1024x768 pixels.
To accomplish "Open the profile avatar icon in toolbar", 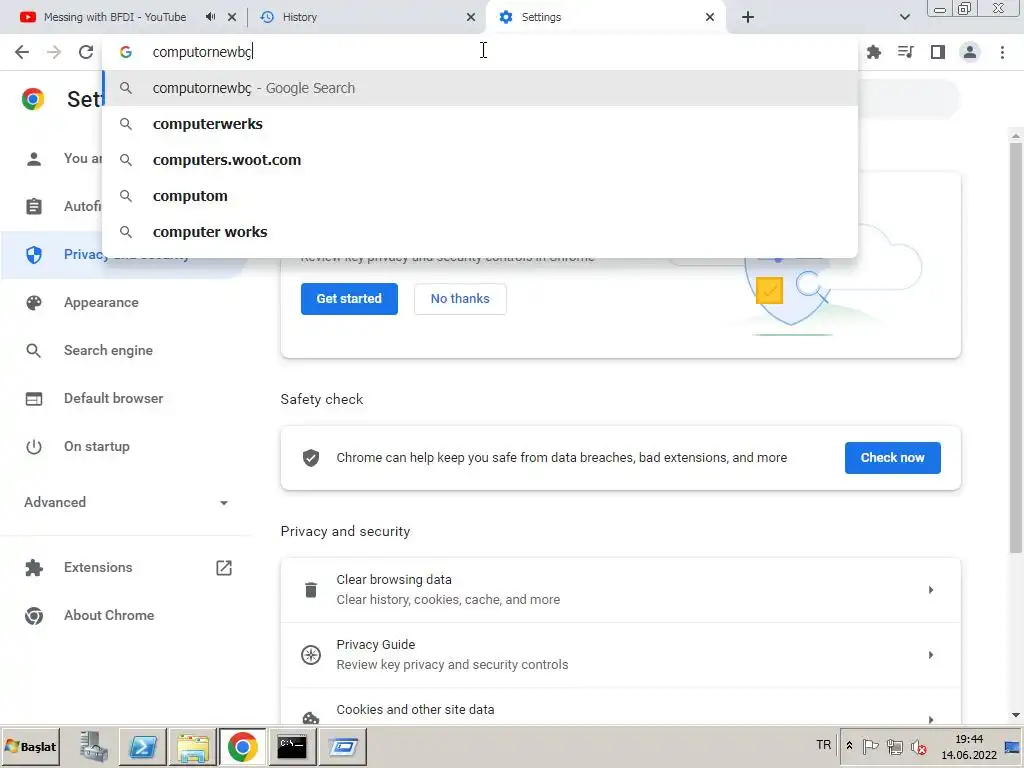I will (970, 52).
